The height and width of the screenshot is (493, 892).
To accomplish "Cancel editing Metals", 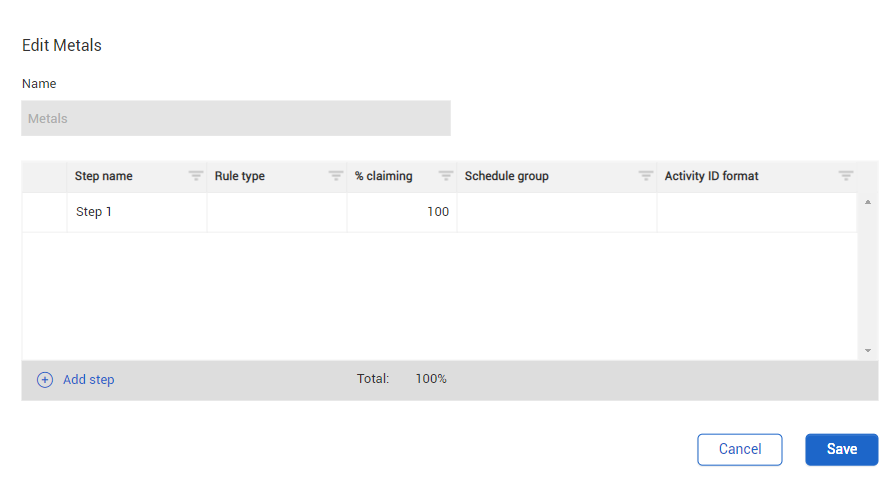I will coord(740,449).
